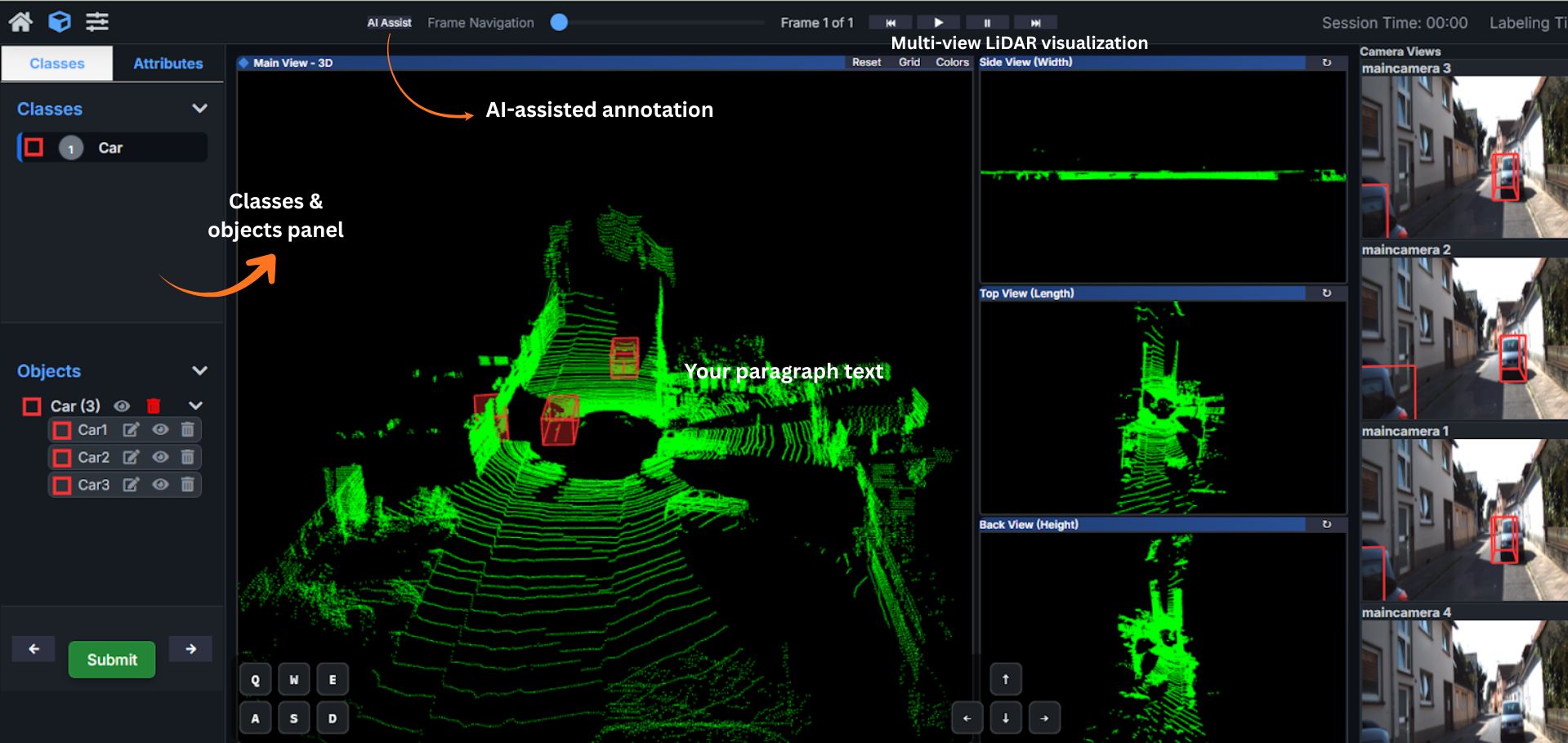Toggle visibility of Car3 object
Image resolution: width=1568 pixels, height=743 pixels.
(160, 485)
